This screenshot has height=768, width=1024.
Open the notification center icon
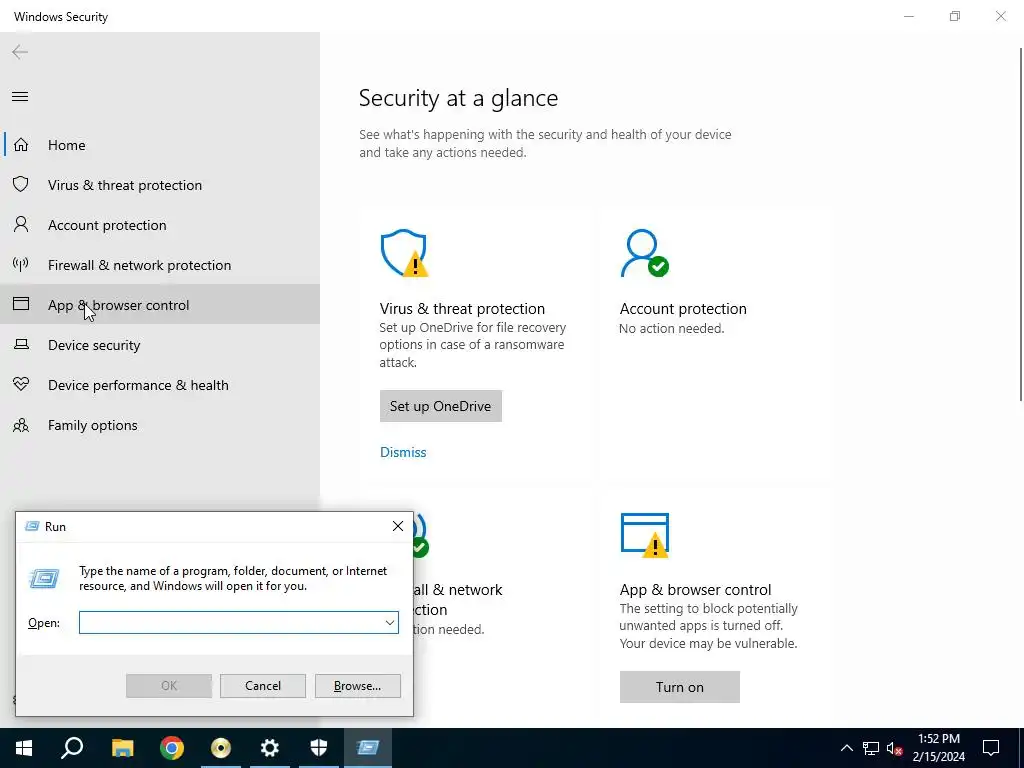(x=991, y=748)
